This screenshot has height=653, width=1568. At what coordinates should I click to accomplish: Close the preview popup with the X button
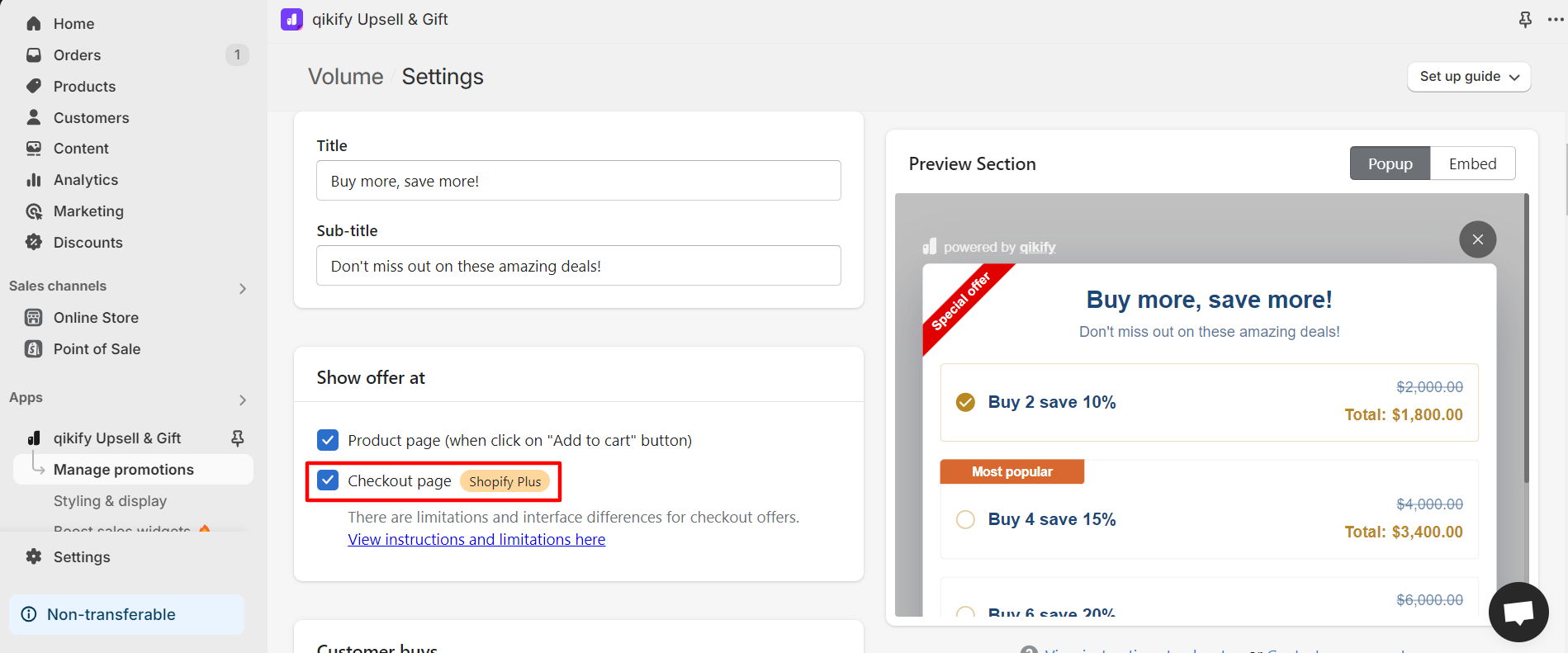click(1478, 239)
